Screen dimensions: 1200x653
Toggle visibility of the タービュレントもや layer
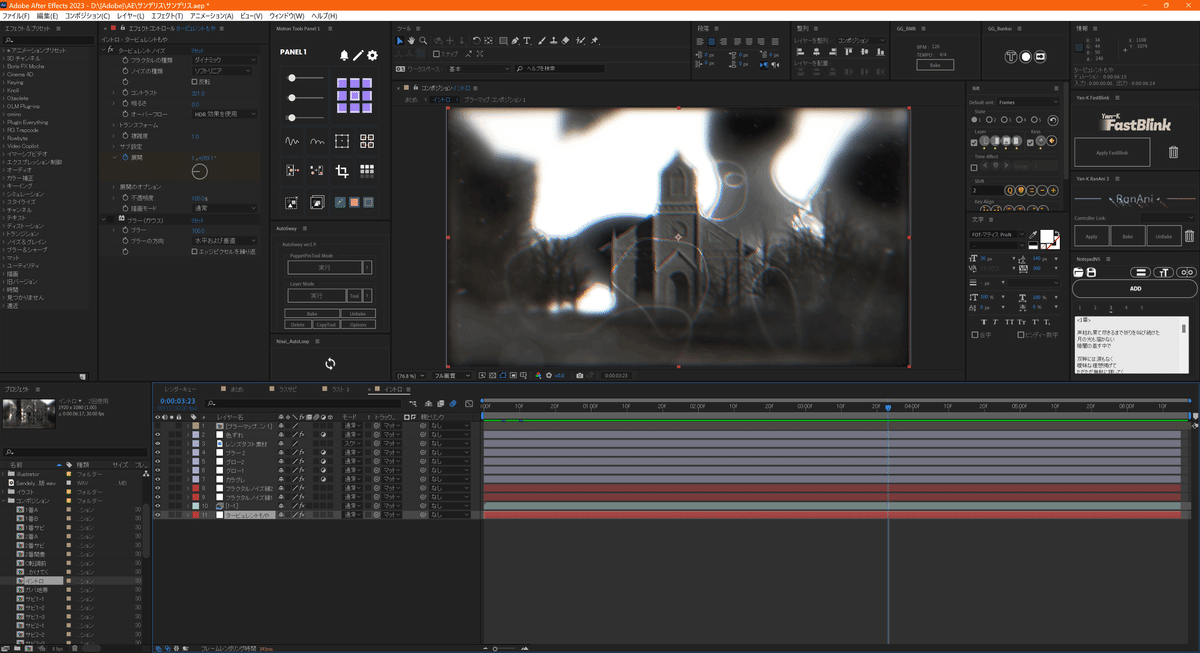click(x=158, y=514)
